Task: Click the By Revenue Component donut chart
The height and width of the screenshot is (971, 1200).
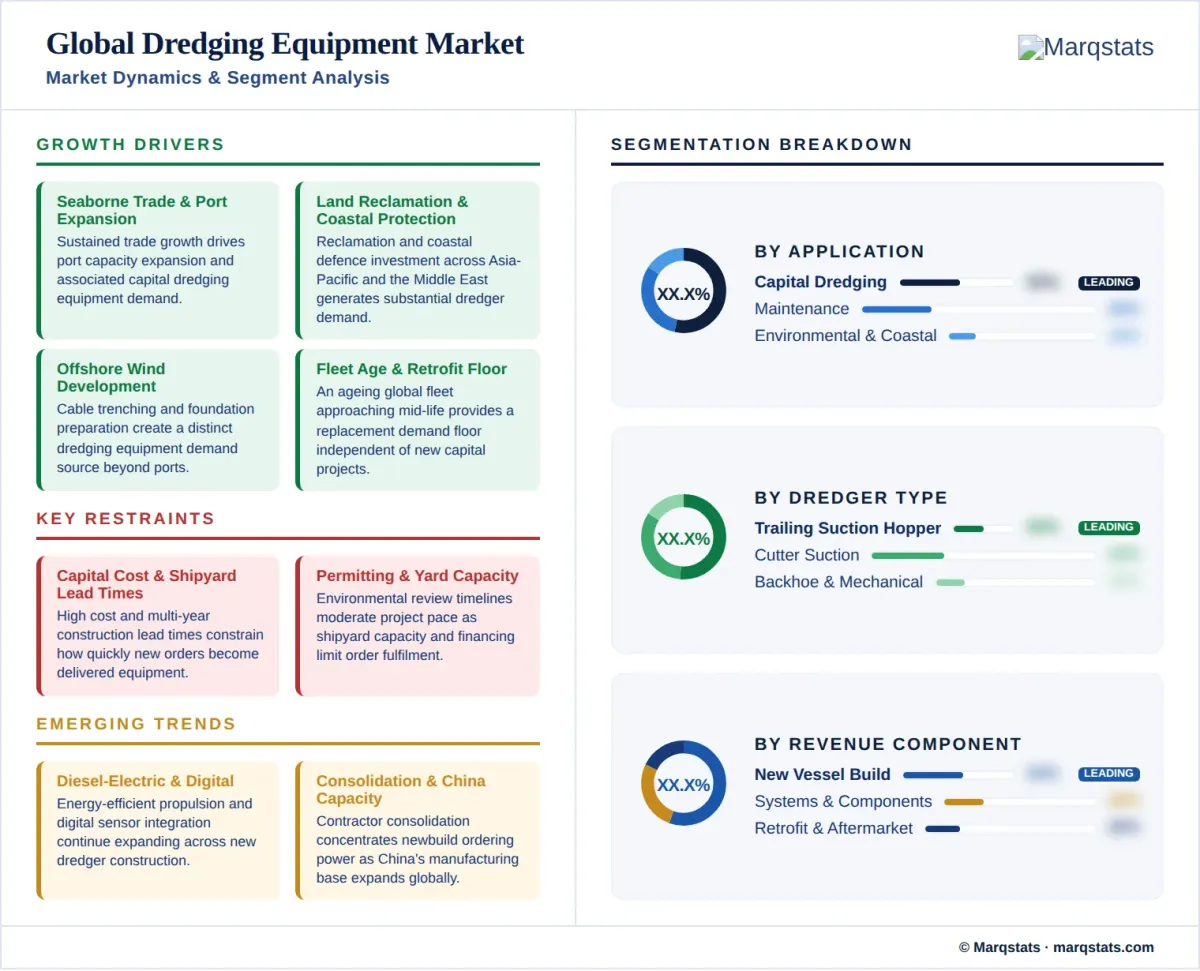Action: coord(684,783)
